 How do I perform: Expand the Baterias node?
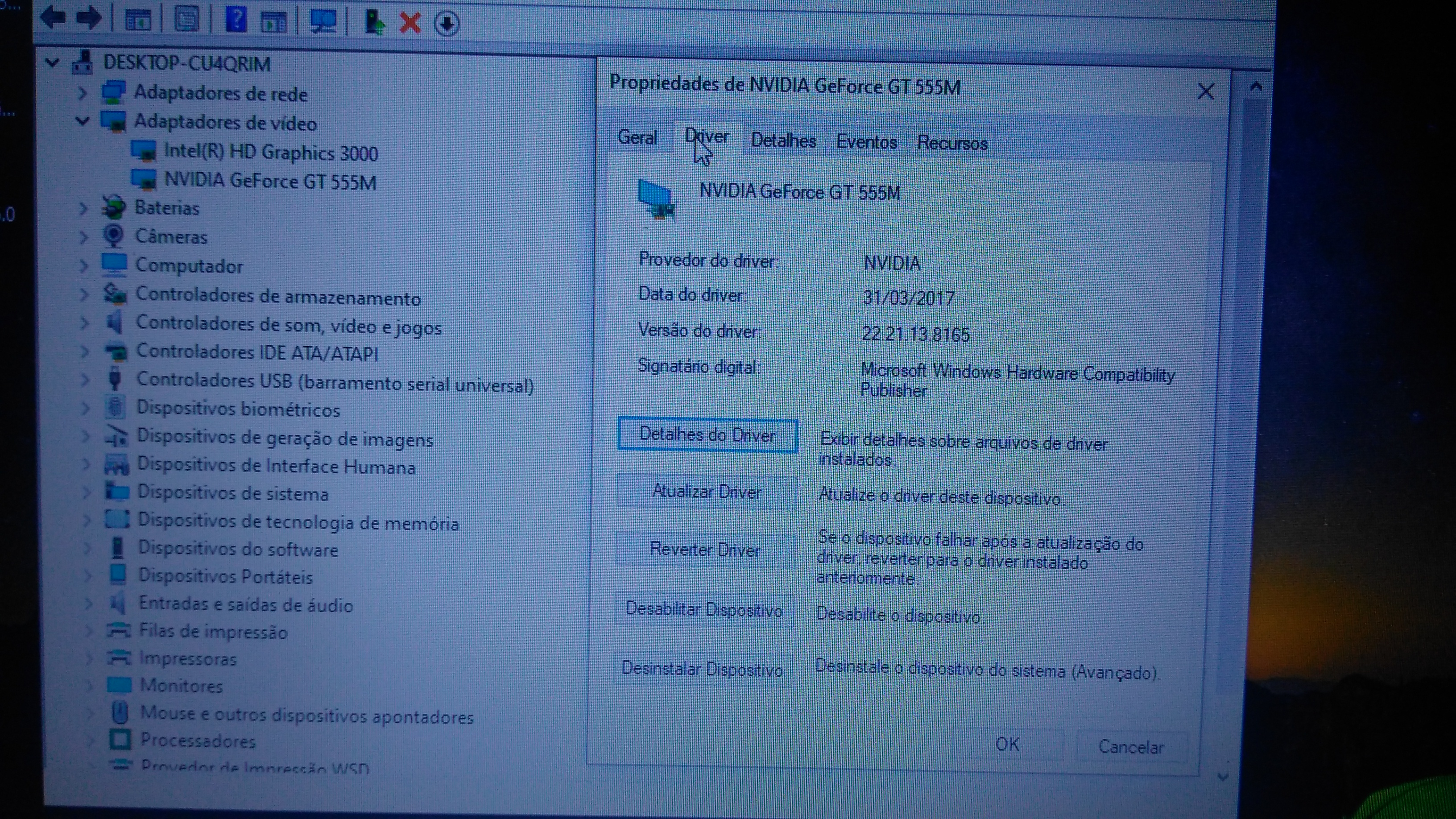pyautogui.click(x=84, y=208)
